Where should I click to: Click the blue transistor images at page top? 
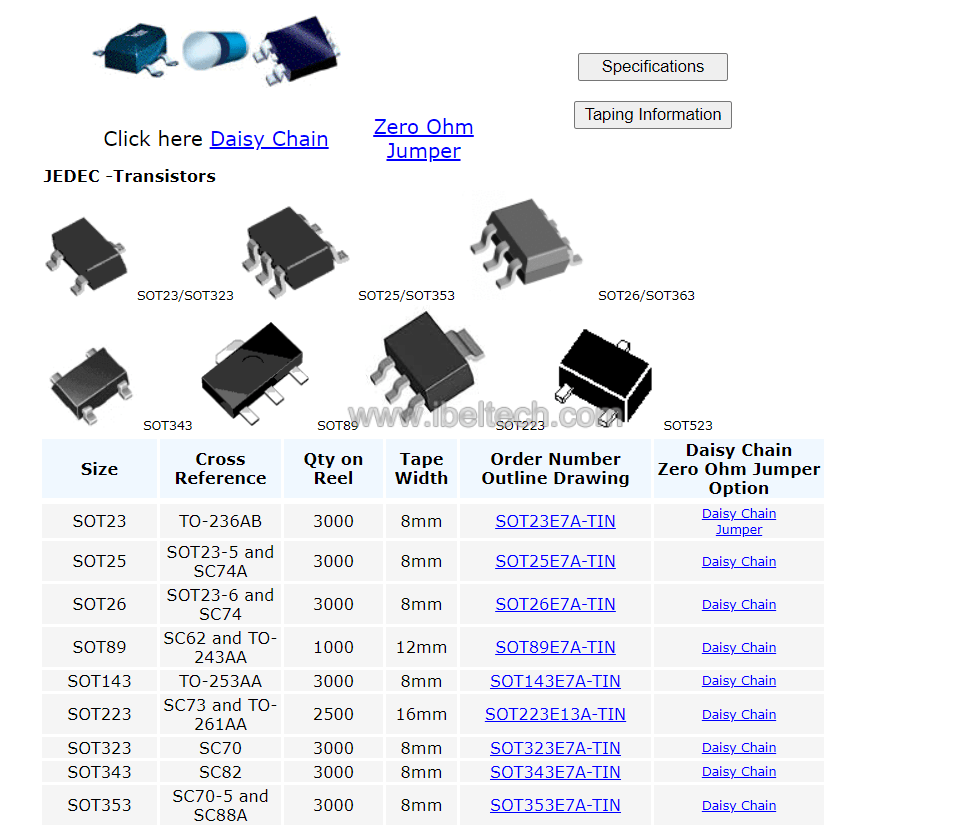210,50
